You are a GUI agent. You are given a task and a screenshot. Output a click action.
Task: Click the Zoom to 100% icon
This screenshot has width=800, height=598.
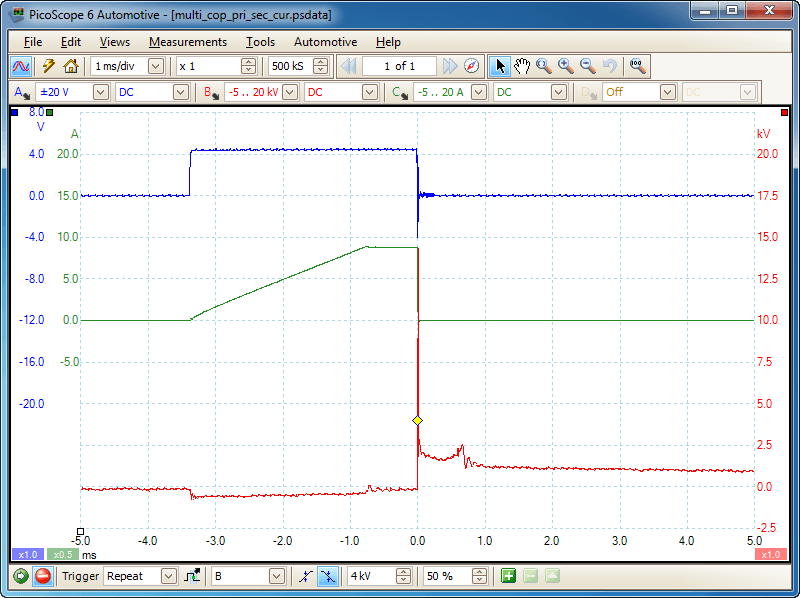coord(638,66)
